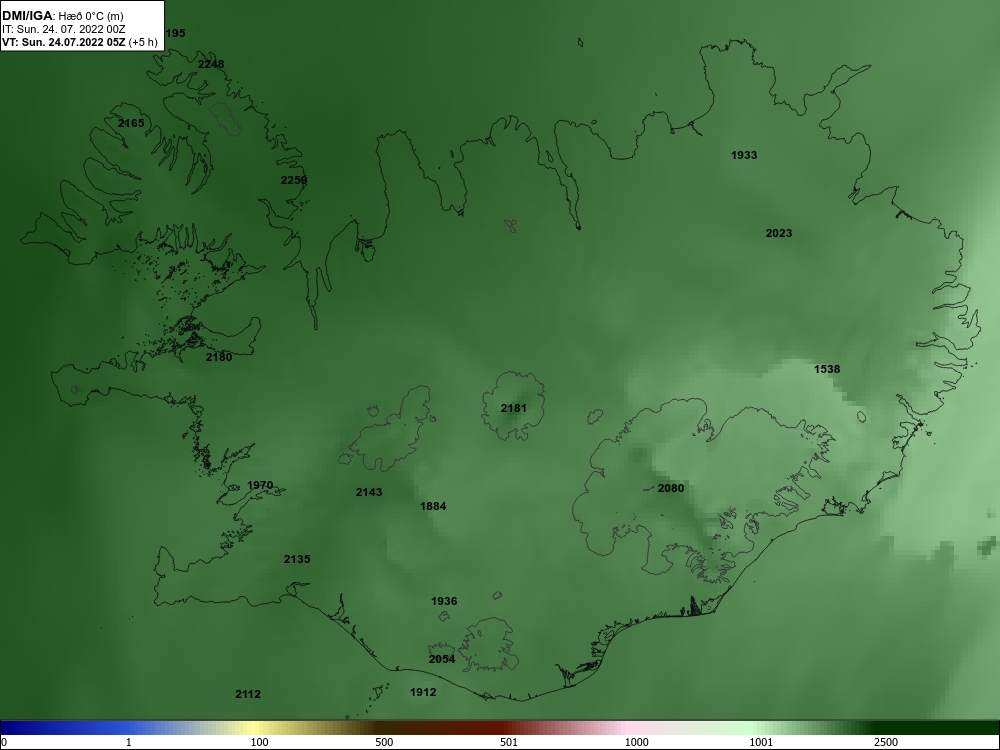Click the 2080 label on Vatnajökull

point(671,488)
